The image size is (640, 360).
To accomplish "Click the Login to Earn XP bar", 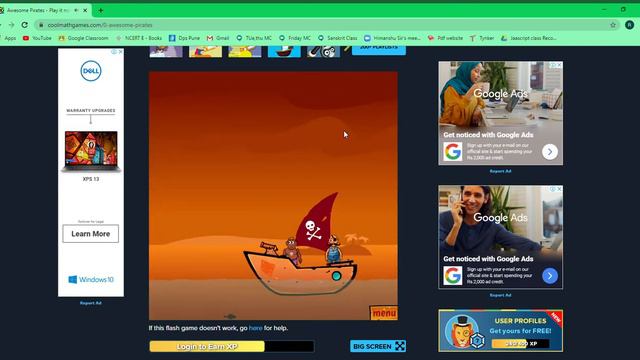I will [232, 347].
